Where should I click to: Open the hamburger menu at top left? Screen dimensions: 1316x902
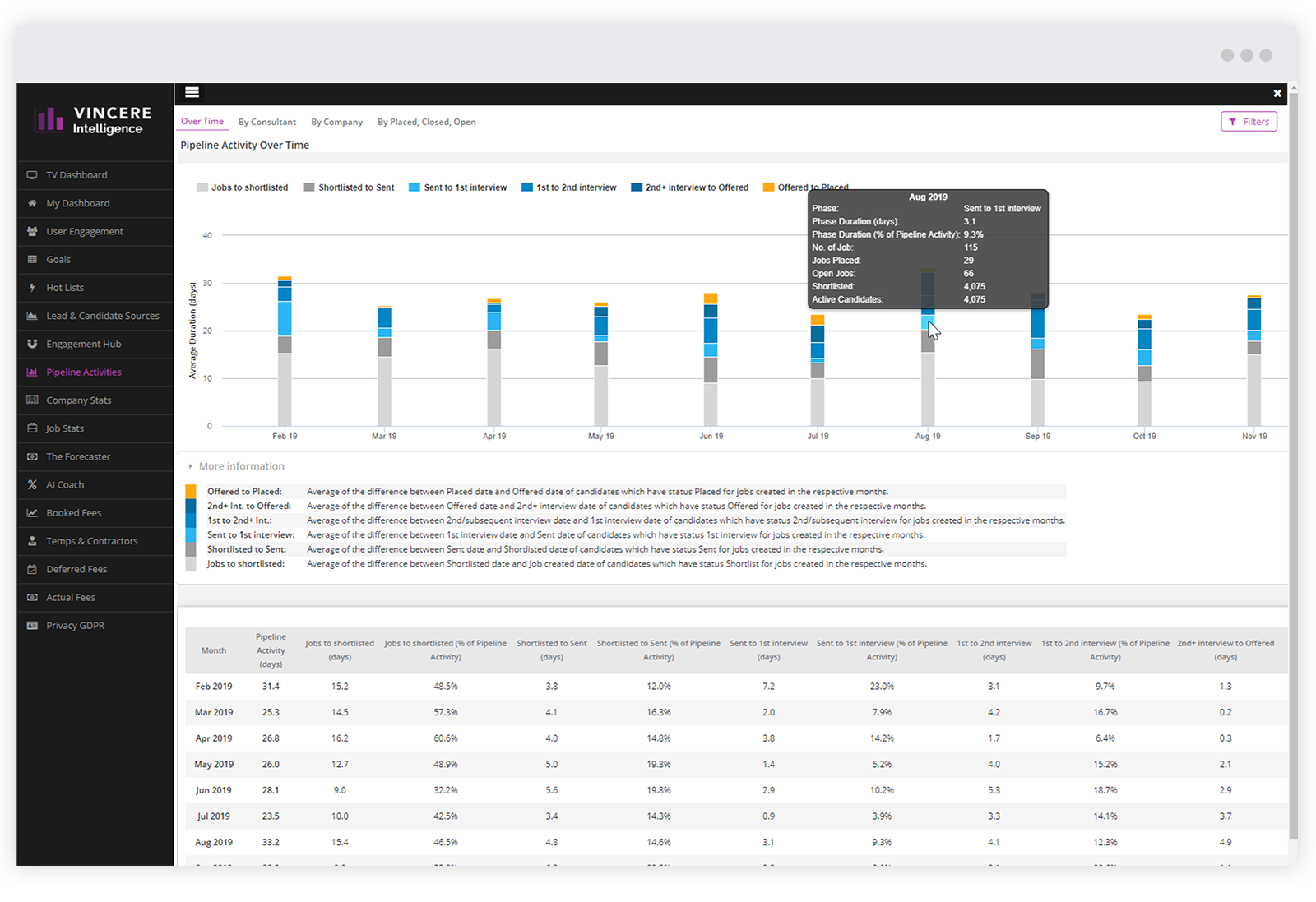[x=192, y=92]
